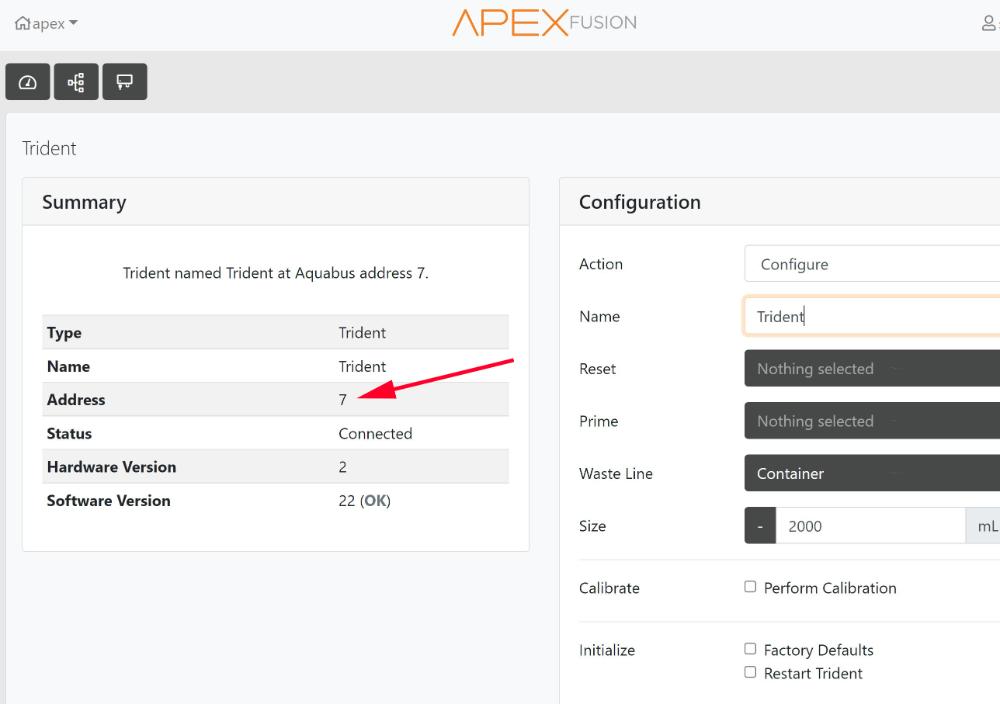Click the Address value 7

(x=342, y=400)
